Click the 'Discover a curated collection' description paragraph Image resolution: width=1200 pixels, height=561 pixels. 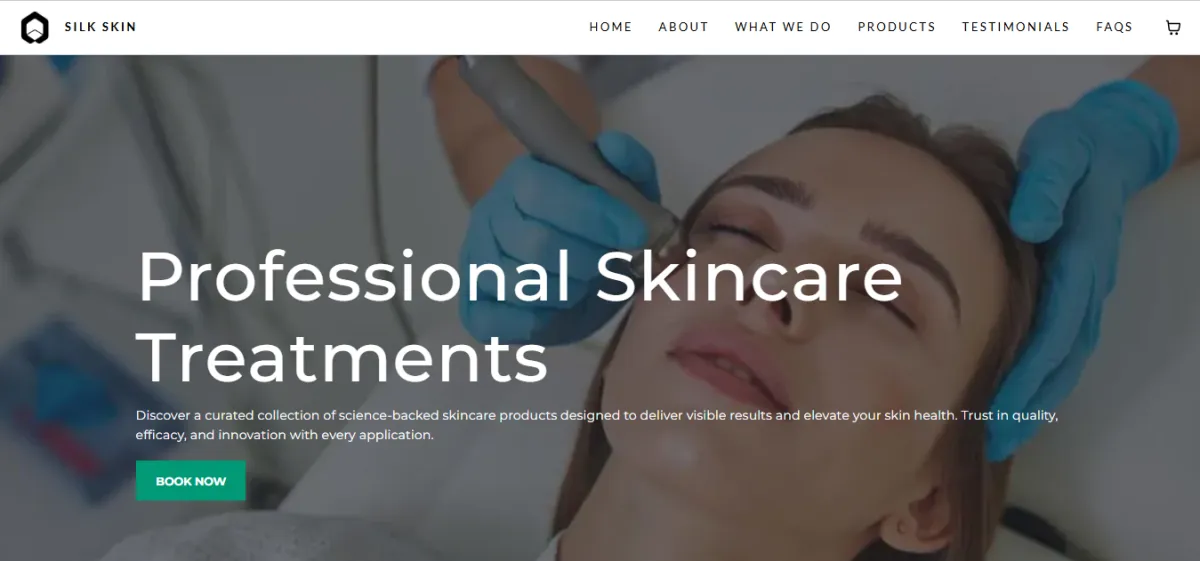(597, 425)
